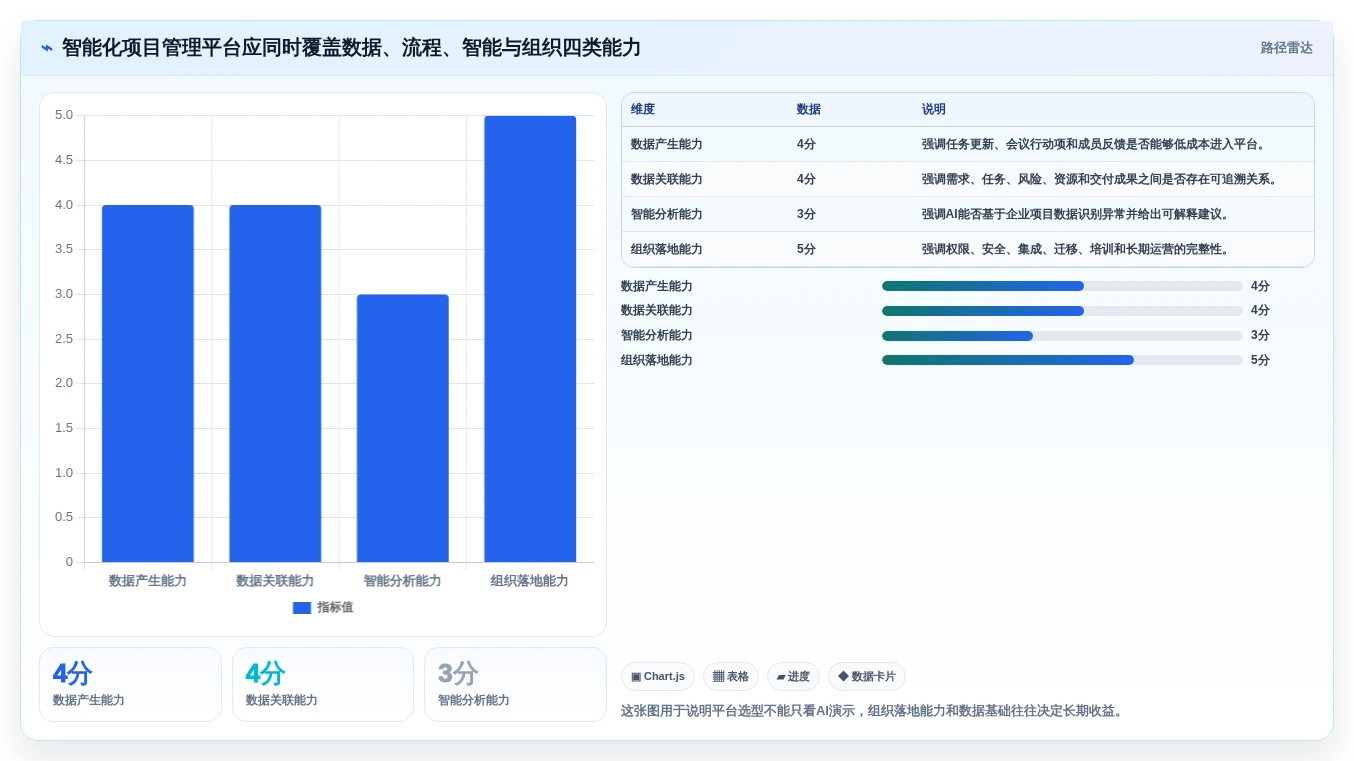Click the 数据卡片 tag chip
The height and width of the screenshot is (761, 1354).
point(867,677)
